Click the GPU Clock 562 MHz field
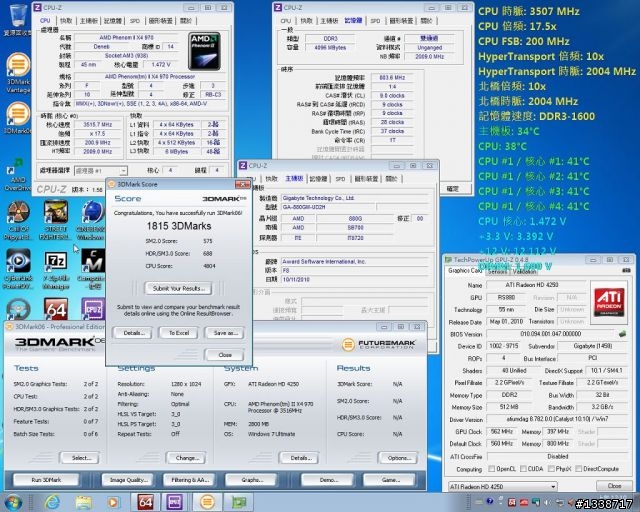This screenshot has height=512, width=640. [502, 432]
